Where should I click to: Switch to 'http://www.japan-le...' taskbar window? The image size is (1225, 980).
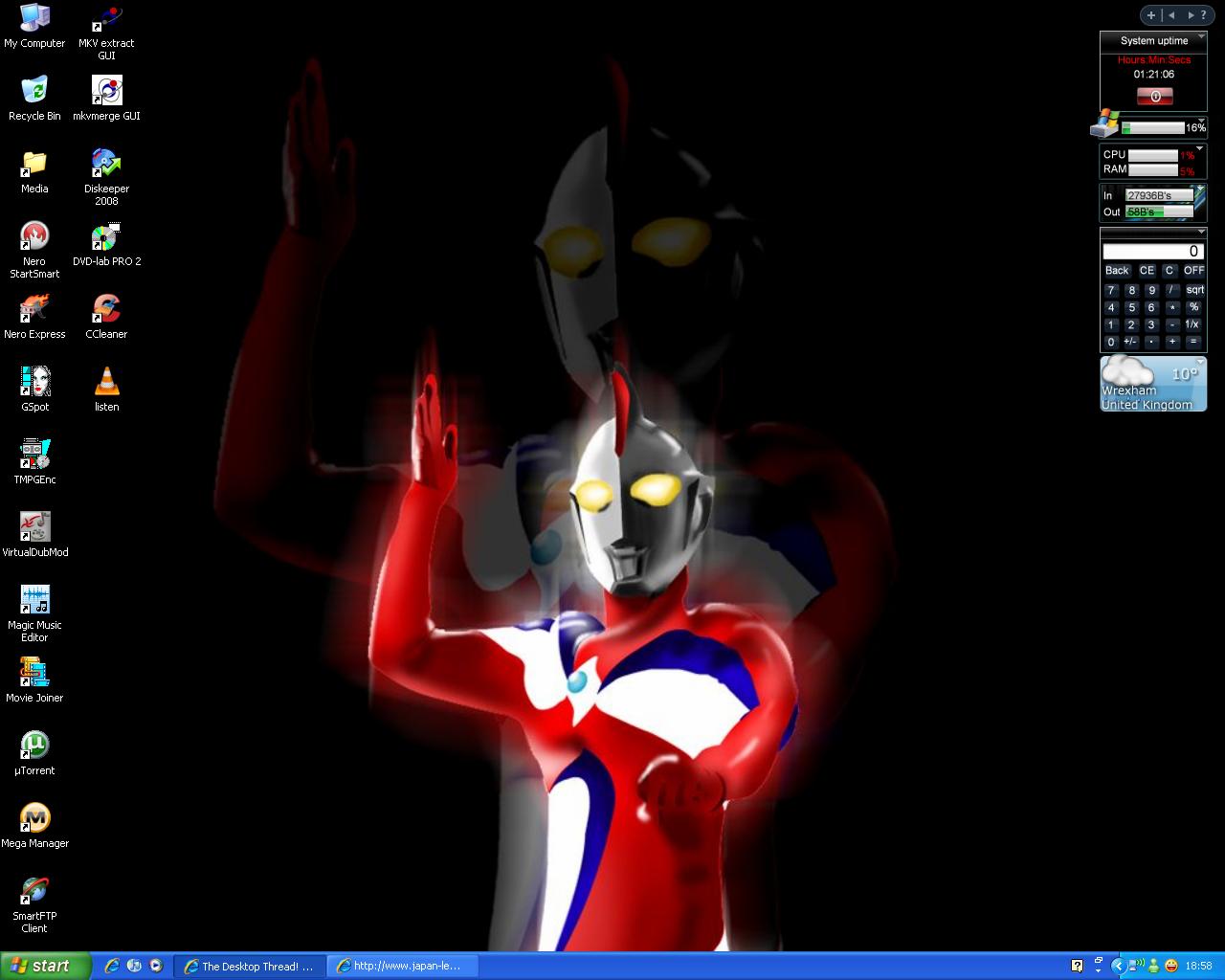pos(403,967)
